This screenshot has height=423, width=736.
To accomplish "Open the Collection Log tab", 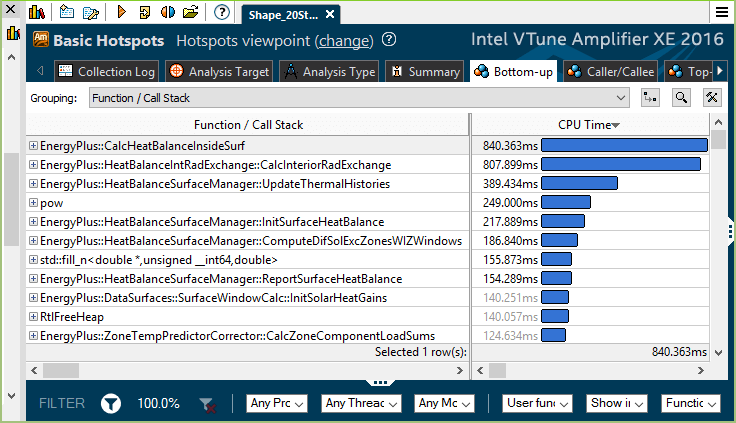I will pyautogui.click(x=106, y=71).
